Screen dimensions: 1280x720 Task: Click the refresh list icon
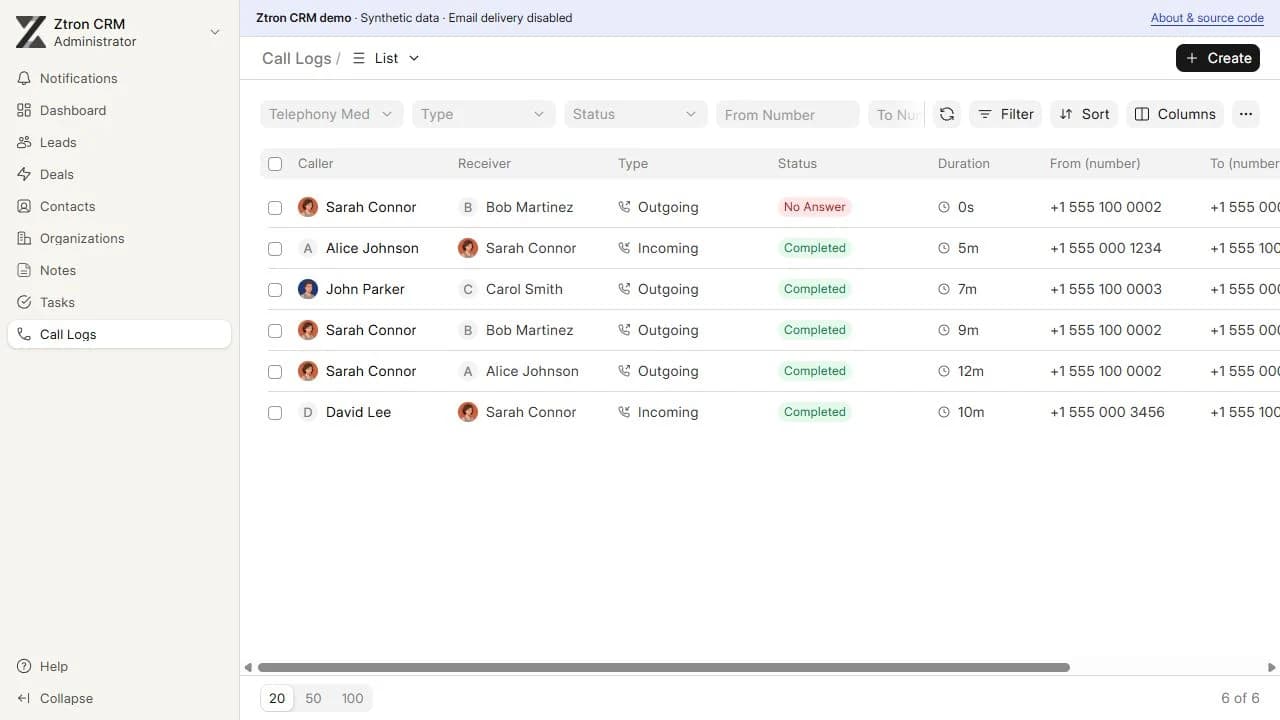[947, 114]
